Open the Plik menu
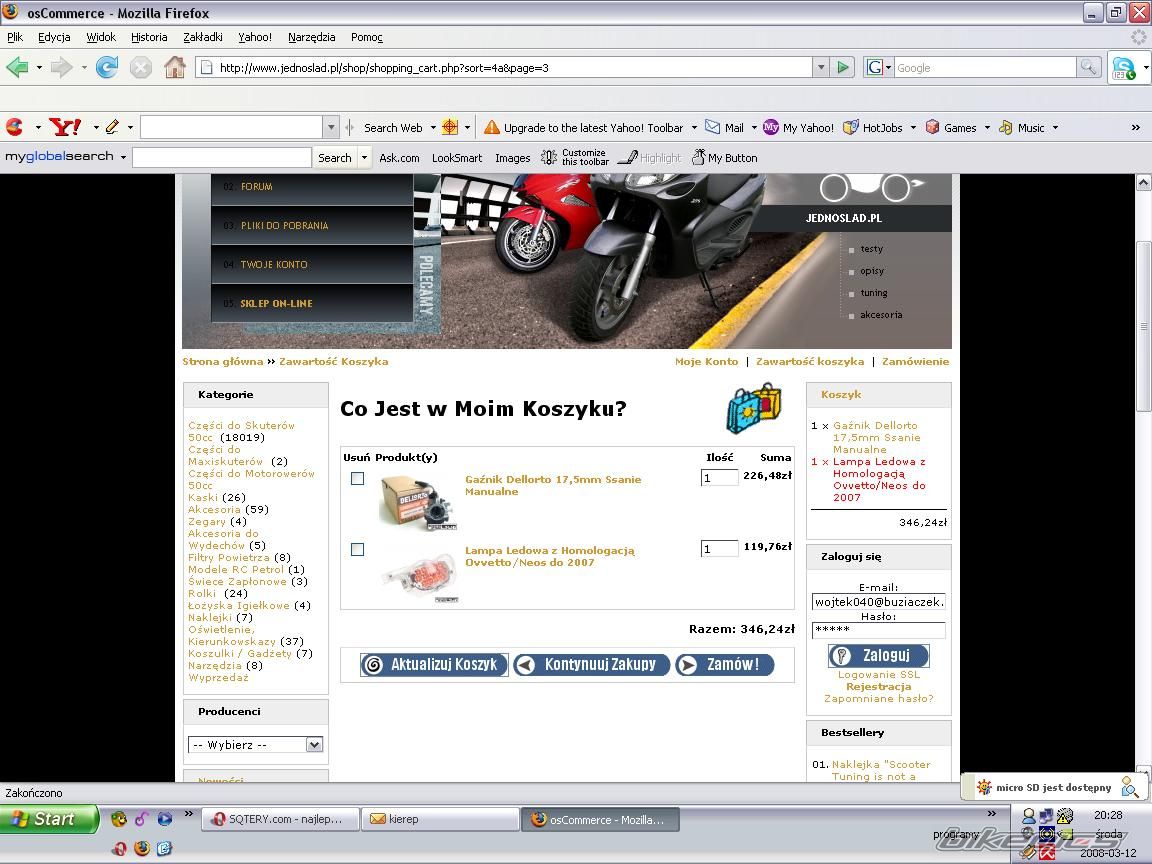 point(15,37)
